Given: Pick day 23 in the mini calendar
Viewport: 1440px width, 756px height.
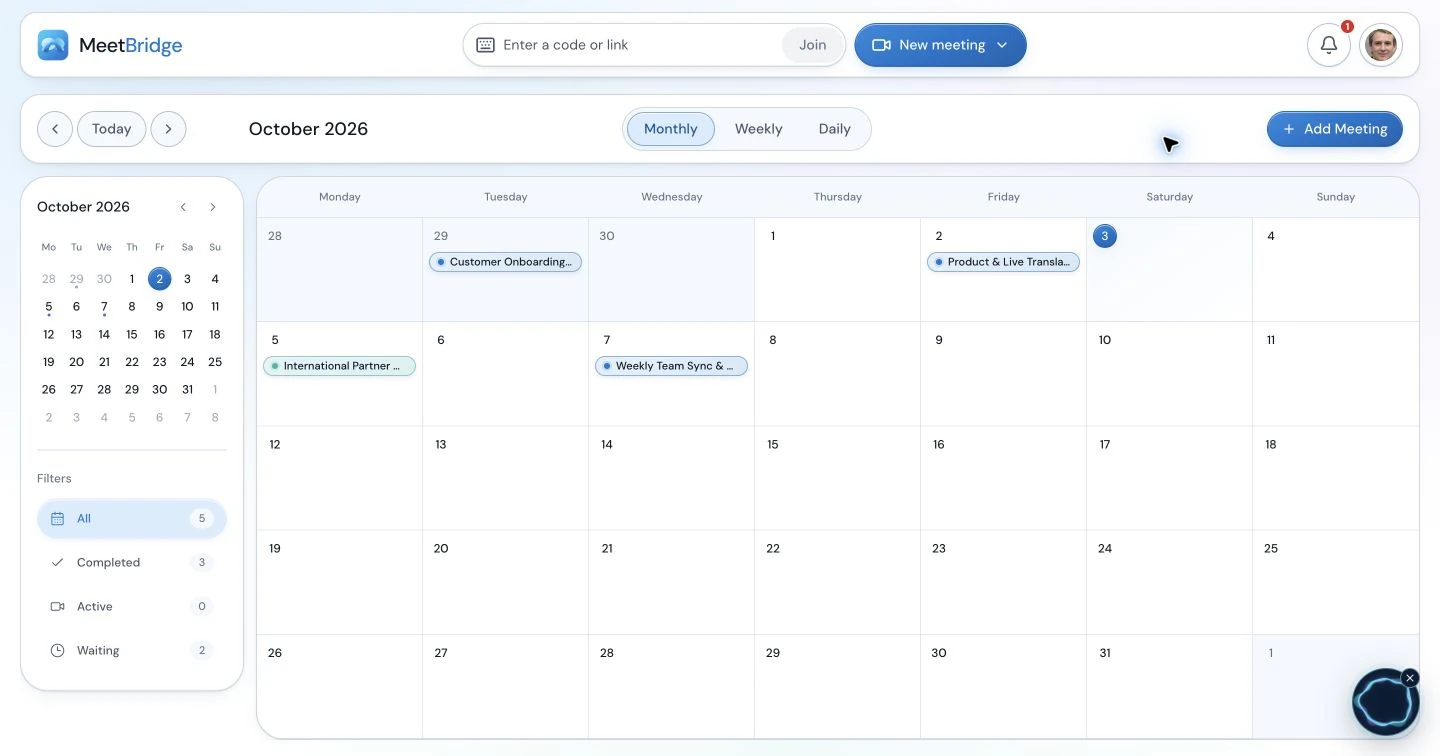Looking at the screenshot, I should [x=159, y=362].
